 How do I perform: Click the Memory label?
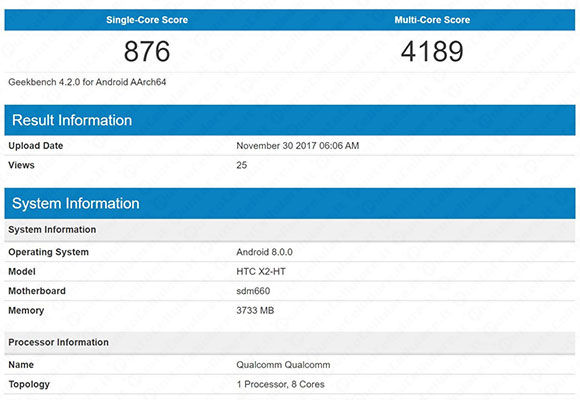[26, 310]
